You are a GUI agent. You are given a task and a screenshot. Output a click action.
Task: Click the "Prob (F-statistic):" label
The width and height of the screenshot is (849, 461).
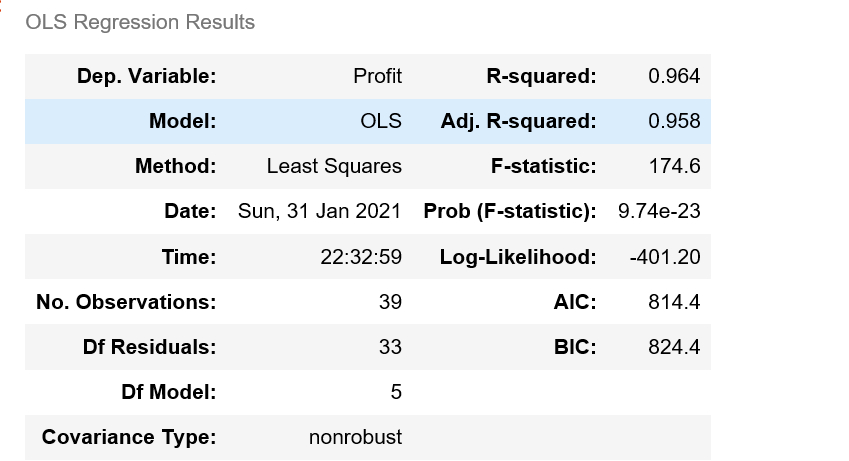(510, 212)
